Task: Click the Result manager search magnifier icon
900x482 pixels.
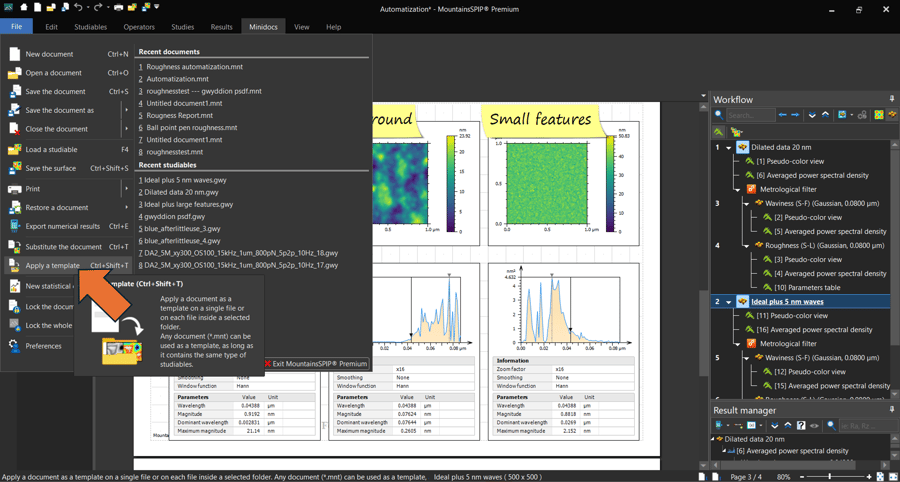Action: click(x=832, y=426)
